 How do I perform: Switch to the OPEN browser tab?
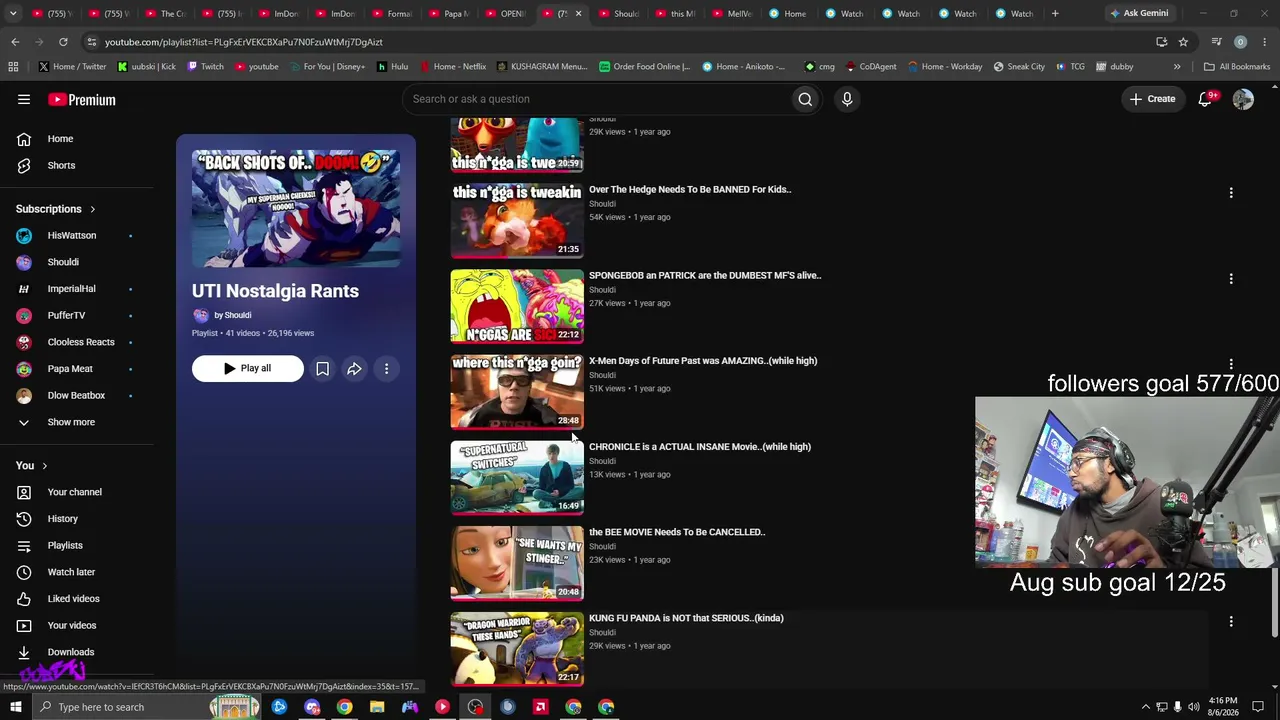(506, 14)
